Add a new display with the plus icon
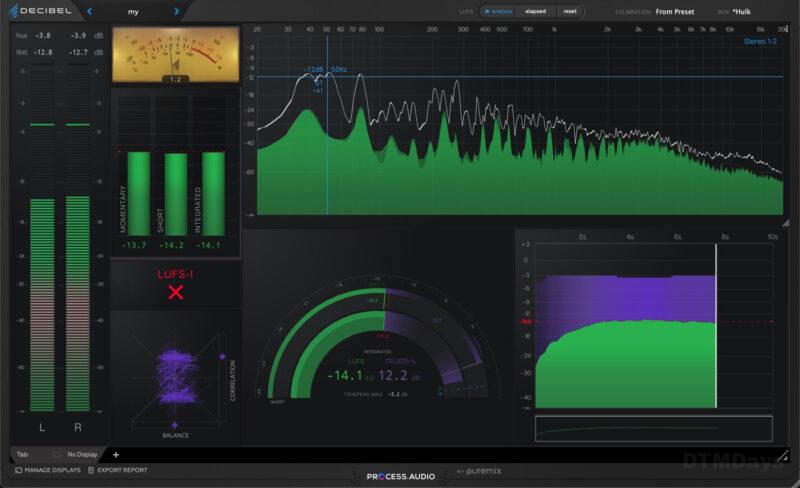Viewport: 800px width, 488px height. point(115,455)
